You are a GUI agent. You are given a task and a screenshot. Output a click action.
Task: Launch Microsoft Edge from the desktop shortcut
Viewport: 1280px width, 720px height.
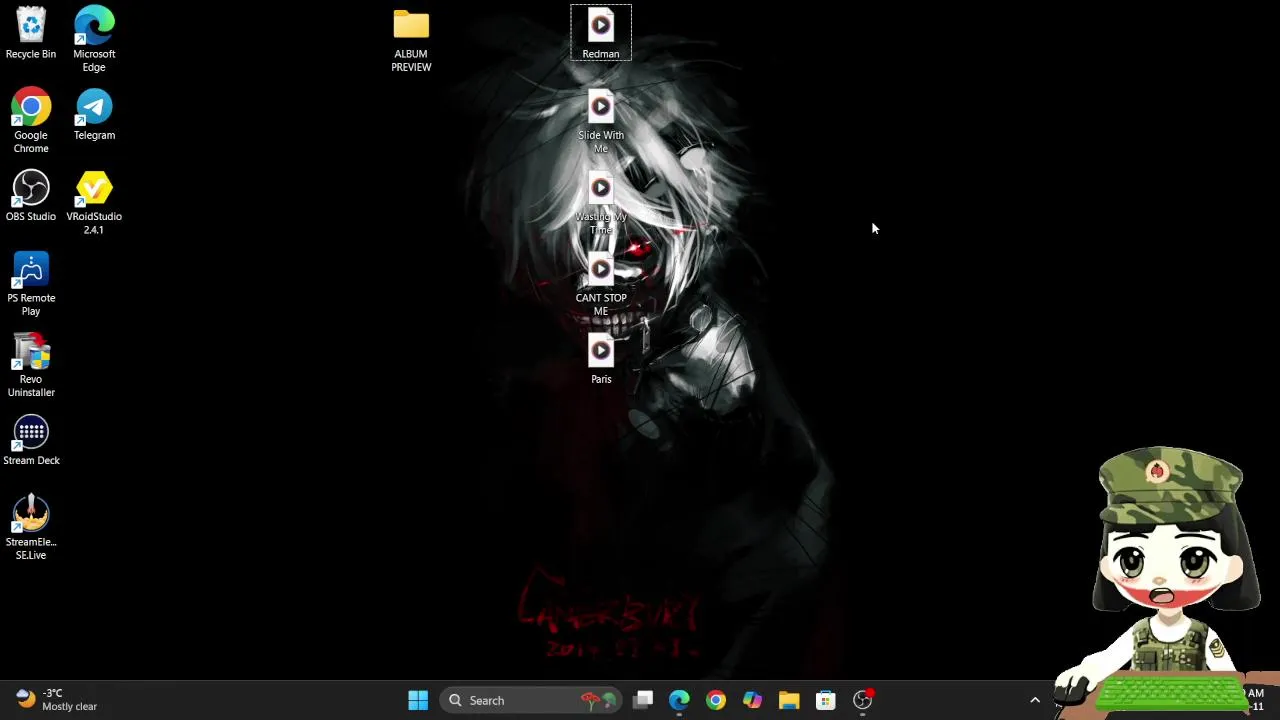[x=94, y=39]
